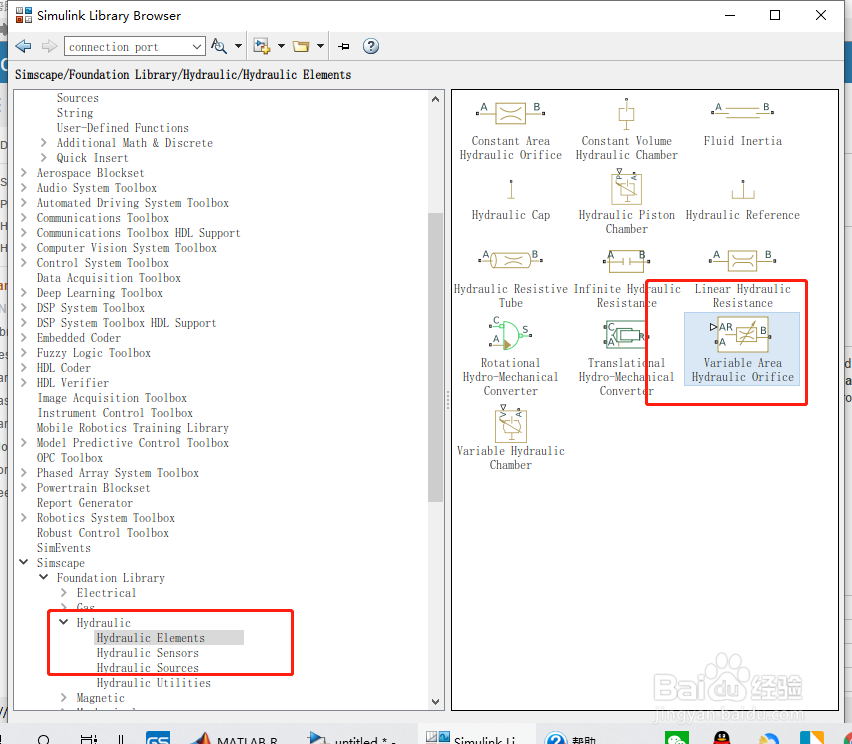Select the Variable Area Hydraulic Orifice block
This screenshot has height=744, width=852.
(742, 349)
